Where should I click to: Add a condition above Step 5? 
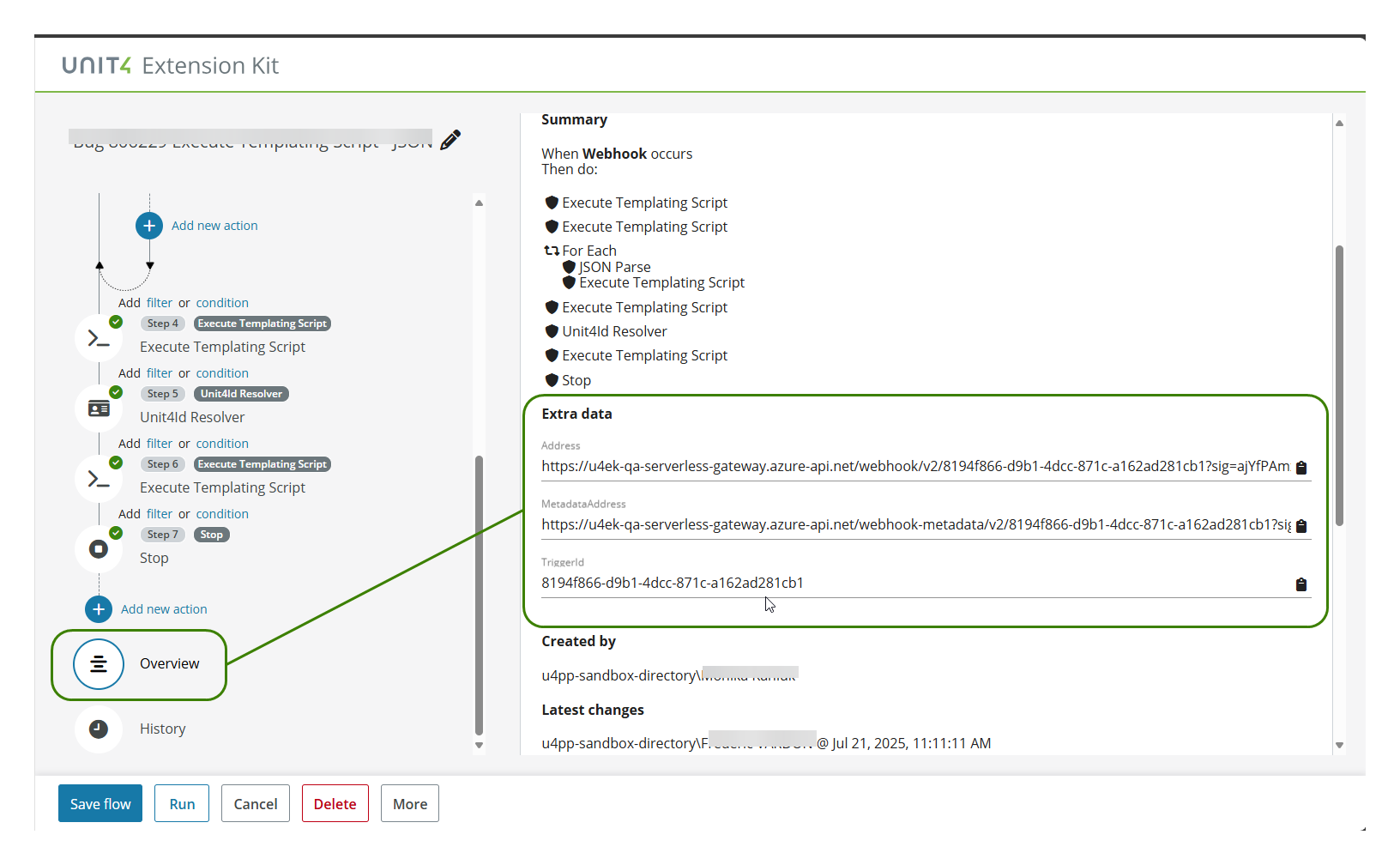(221, 372)
